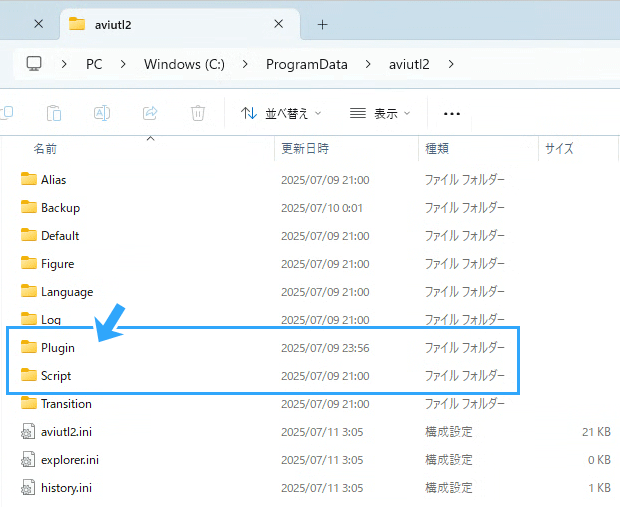Close the aviutl2 tab
Viewport: 620px width, 507px height.
(278, 24)
